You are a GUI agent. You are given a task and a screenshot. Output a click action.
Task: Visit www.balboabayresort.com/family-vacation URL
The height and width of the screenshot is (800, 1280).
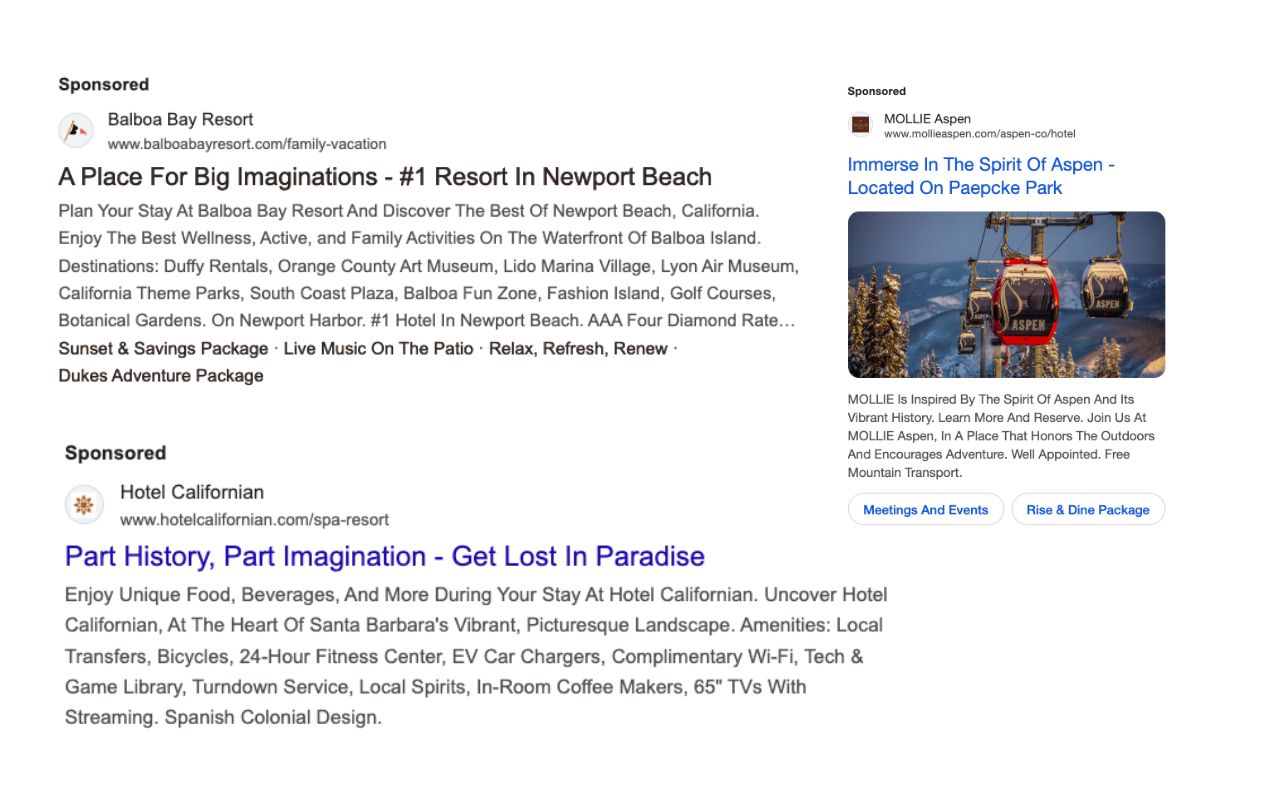pos(247,144)
